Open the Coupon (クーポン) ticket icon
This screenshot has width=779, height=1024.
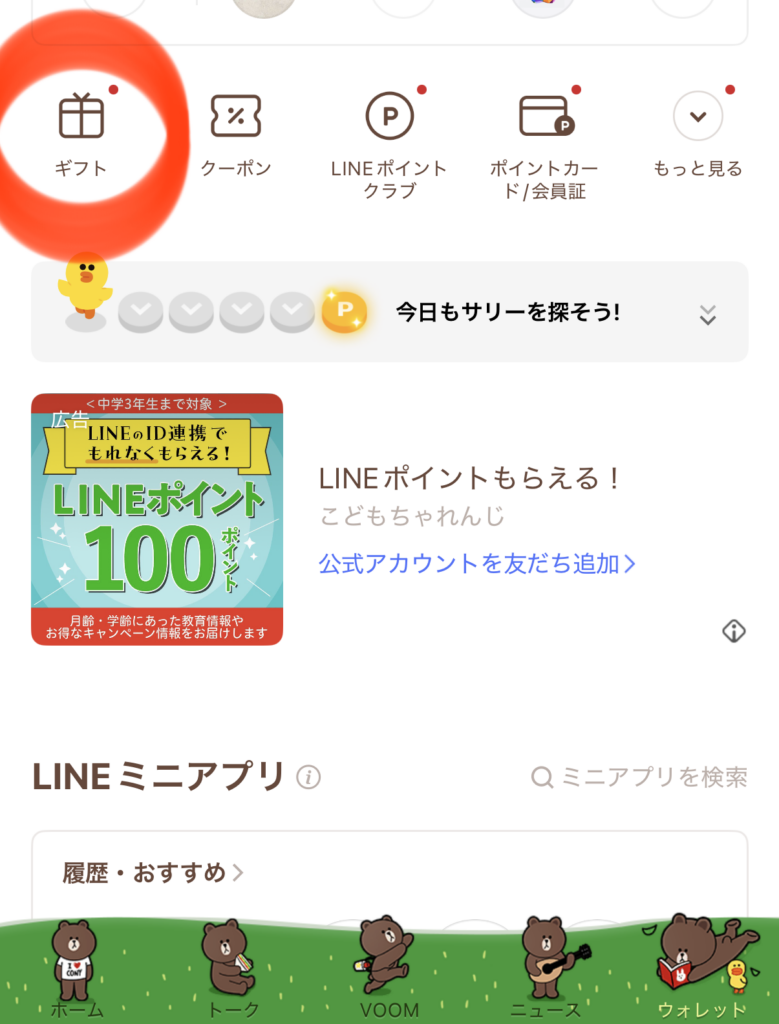click(236, 118)
